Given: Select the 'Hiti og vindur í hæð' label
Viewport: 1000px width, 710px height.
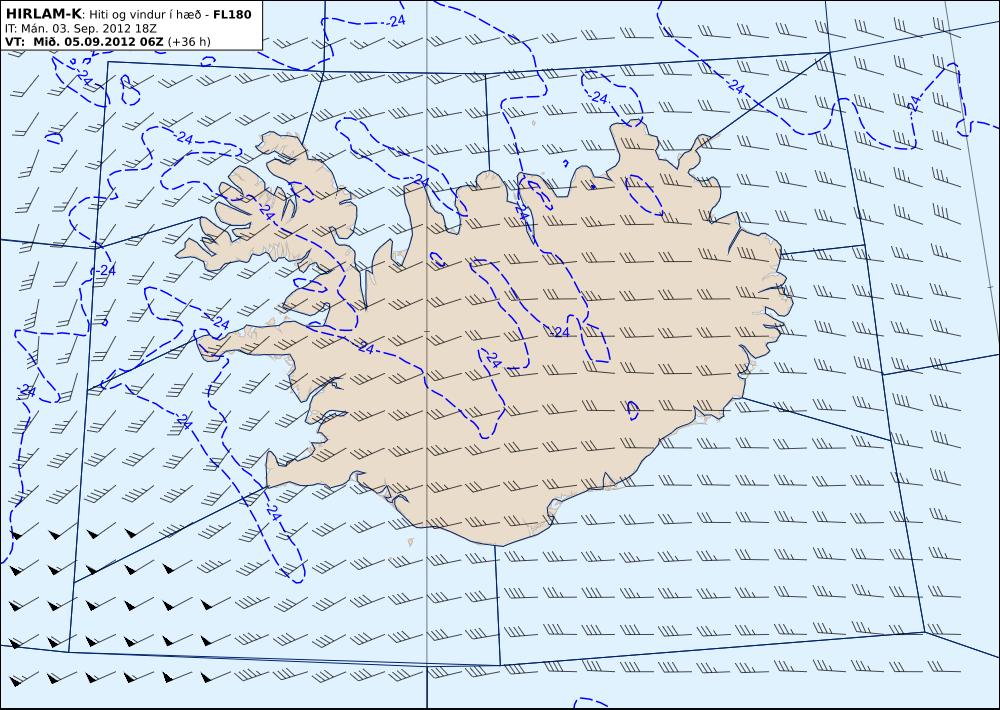Looking at the screenshot, I should tap(145, 14).
